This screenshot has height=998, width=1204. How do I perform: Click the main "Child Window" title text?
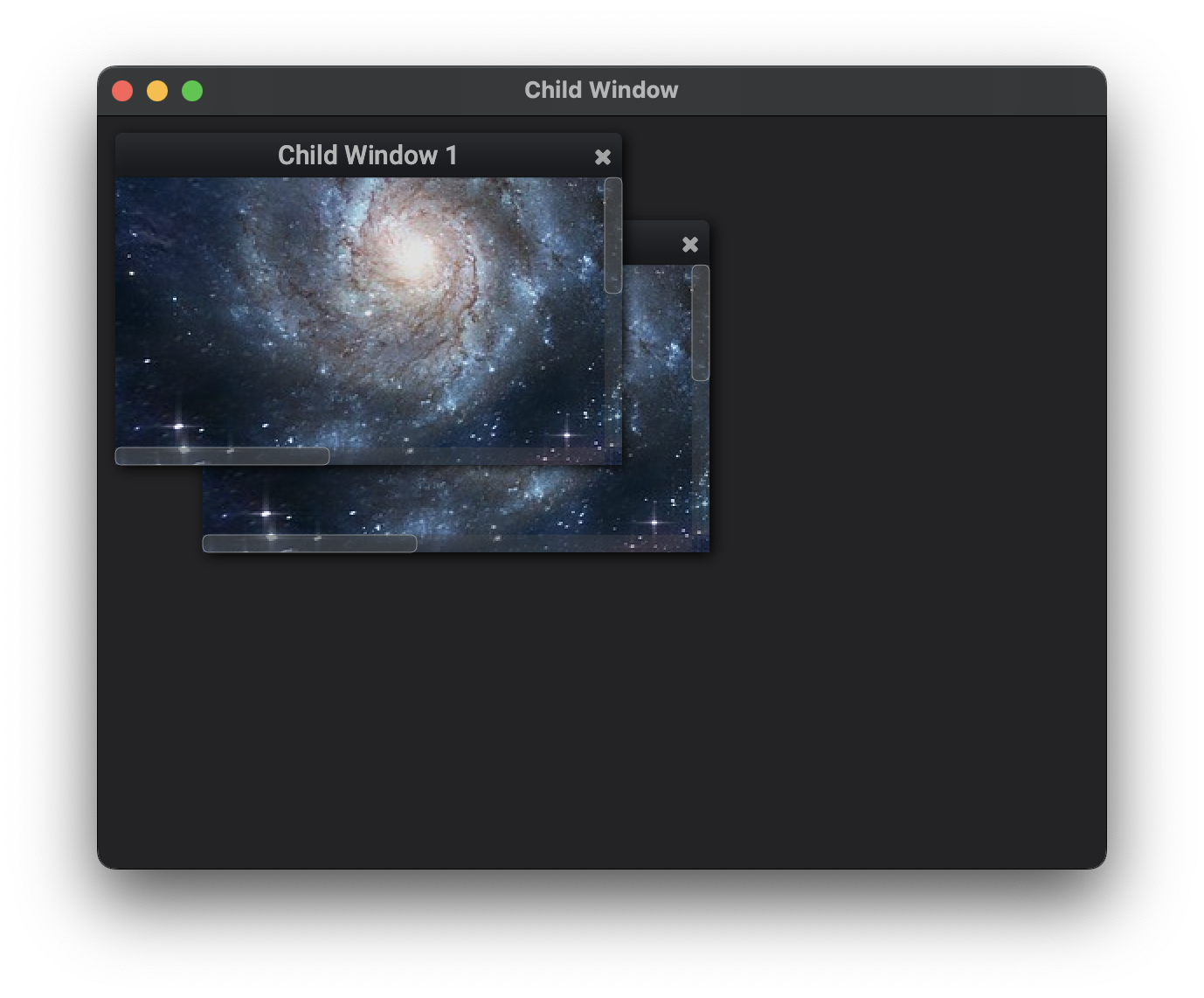coord(601,90)
